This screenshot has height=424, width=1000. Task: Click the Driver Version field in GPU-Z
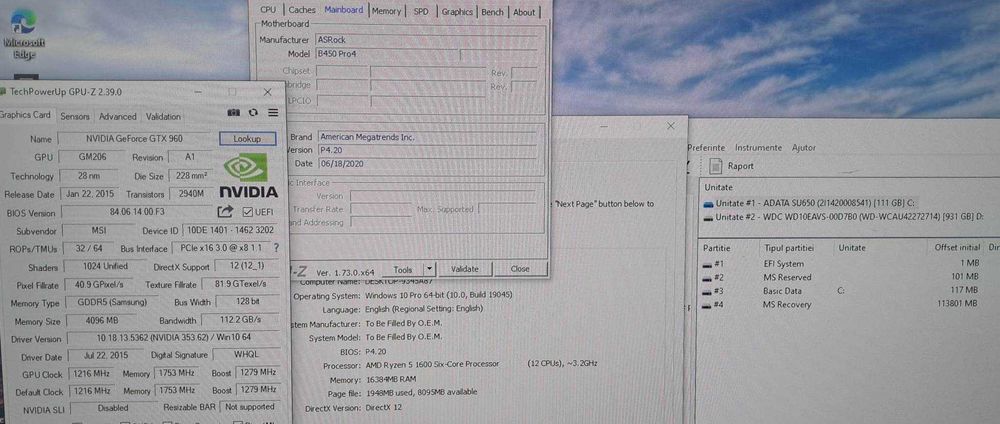coord(173,339)
